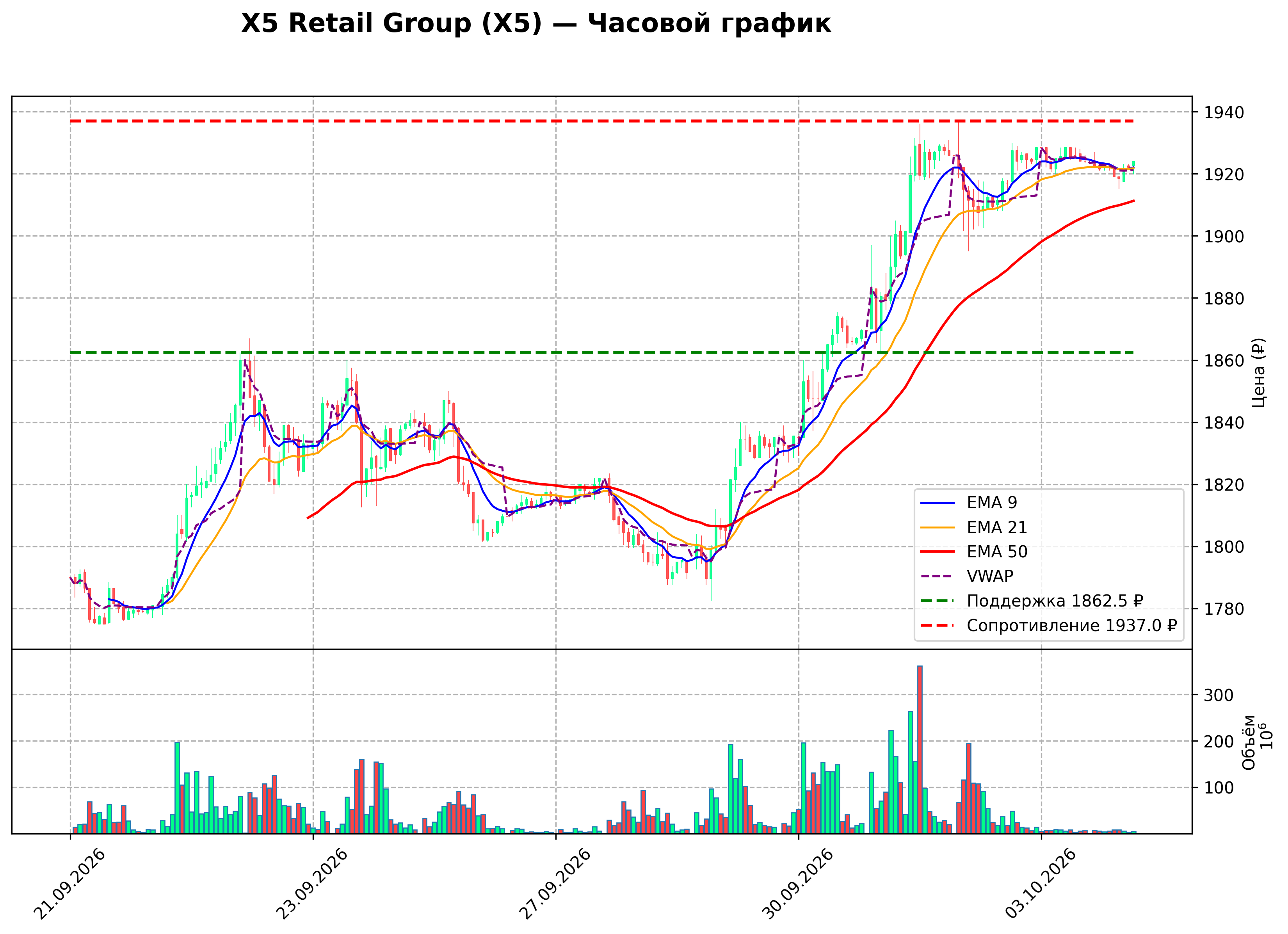
Task: Click the date label 23.09.2026
Action: (312, 884)
